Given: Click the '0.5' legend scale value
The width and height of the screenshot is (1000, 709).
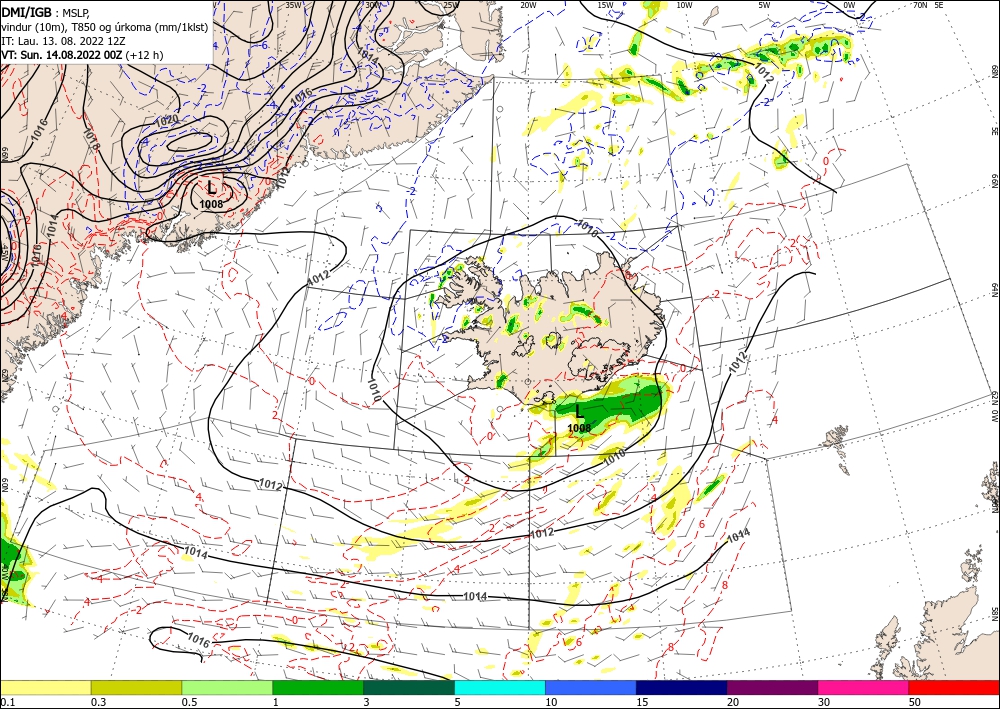Looking at the screenshot, I should click(x=189, y=702).
